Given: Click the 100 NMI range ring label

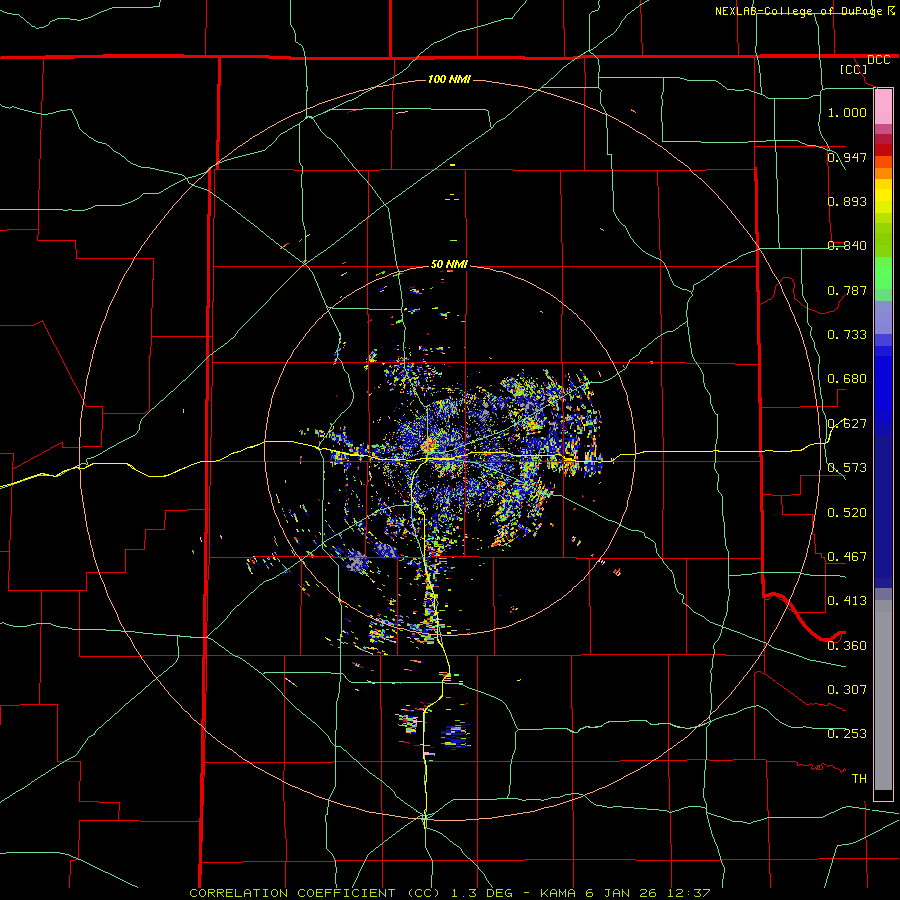Looking at the screenshot, I should pos(449,79).
